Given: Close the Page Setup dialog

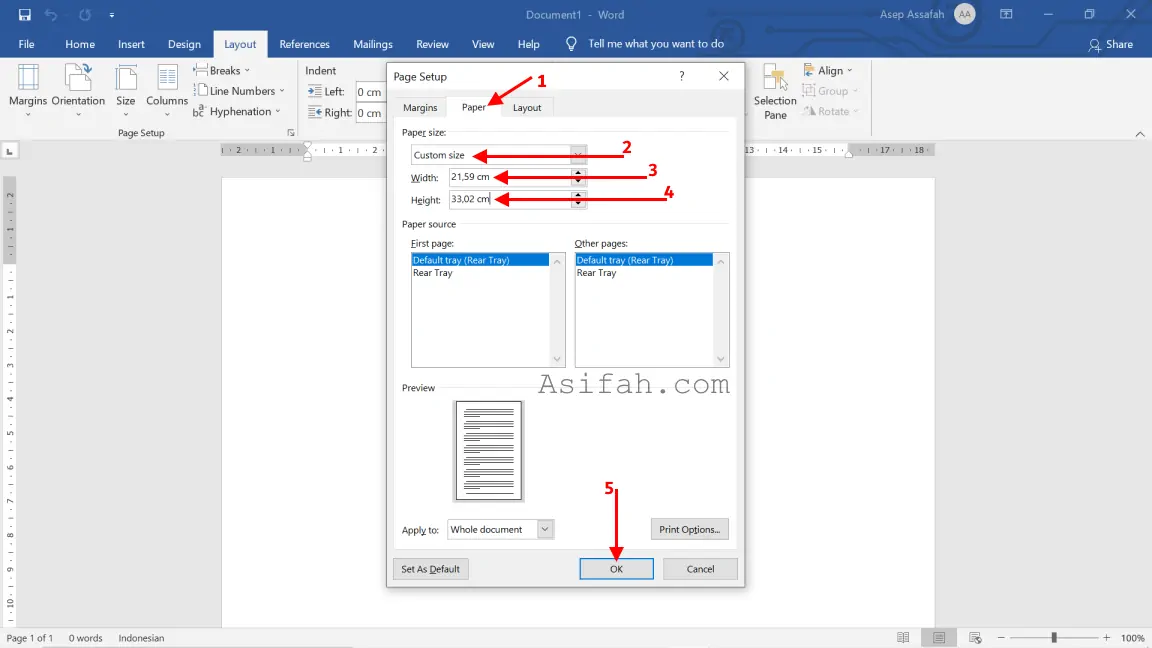Looking at the screenshot, I should (x=724, y=76).
